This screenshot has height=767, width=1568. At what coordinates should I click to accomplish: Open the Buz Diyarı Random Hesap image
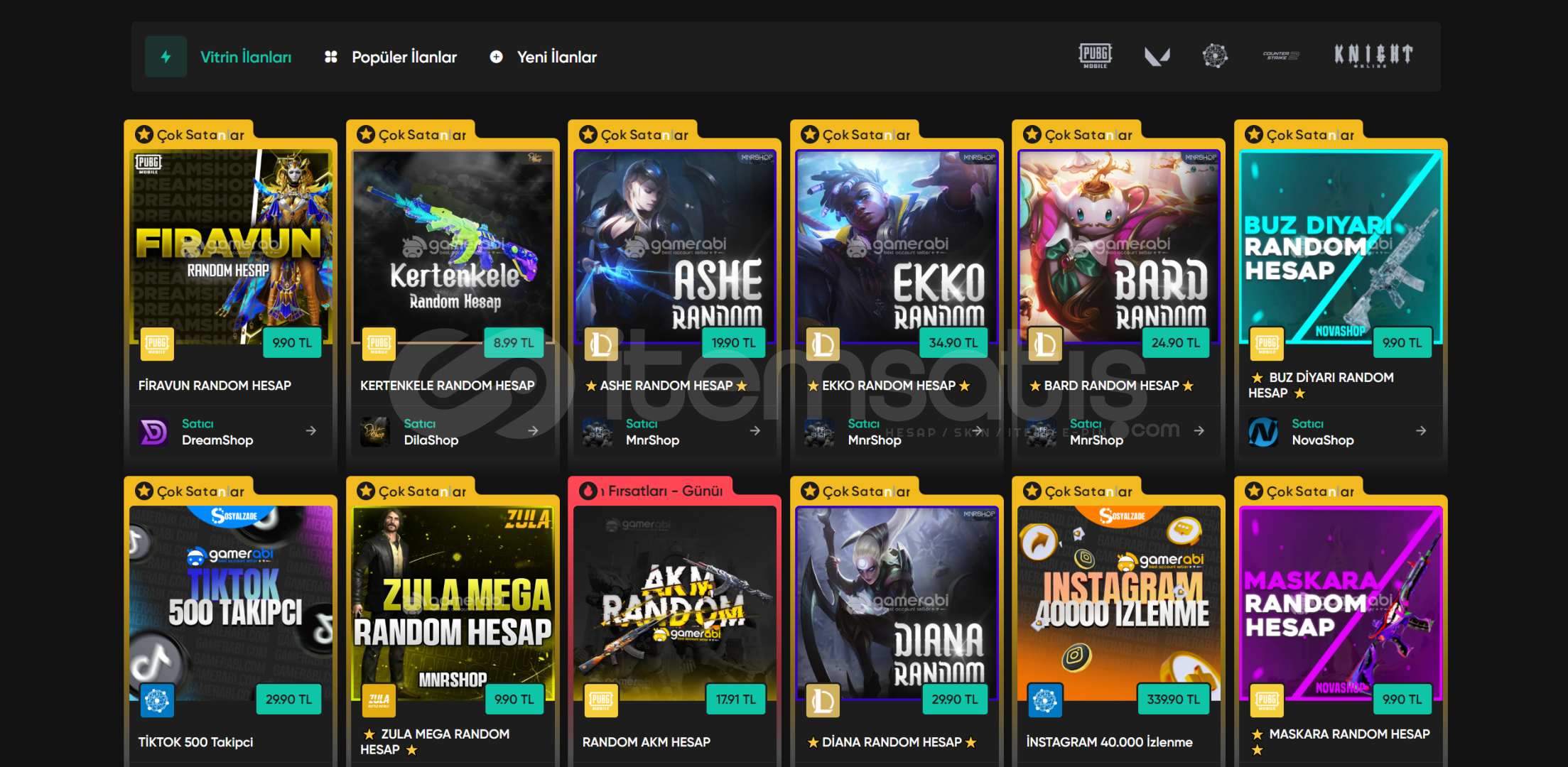[1341, 247]
